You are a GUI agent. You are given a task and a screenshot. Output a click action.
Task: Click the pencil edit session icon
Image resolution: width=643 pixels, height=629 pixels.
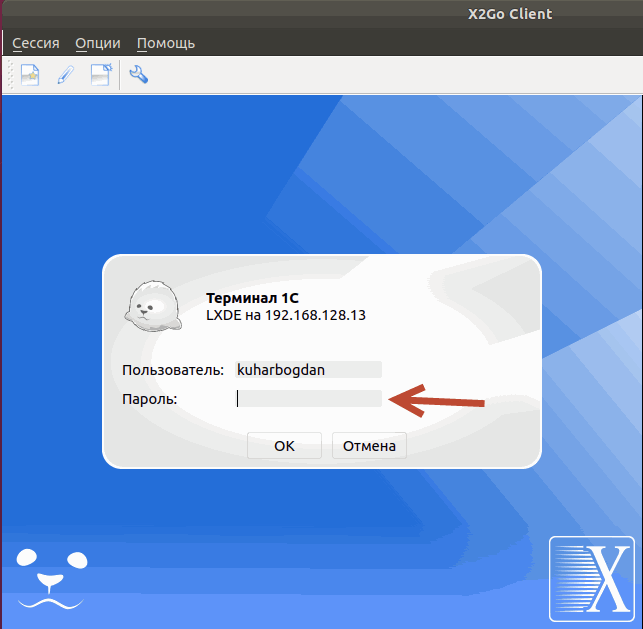coord(65,75)
